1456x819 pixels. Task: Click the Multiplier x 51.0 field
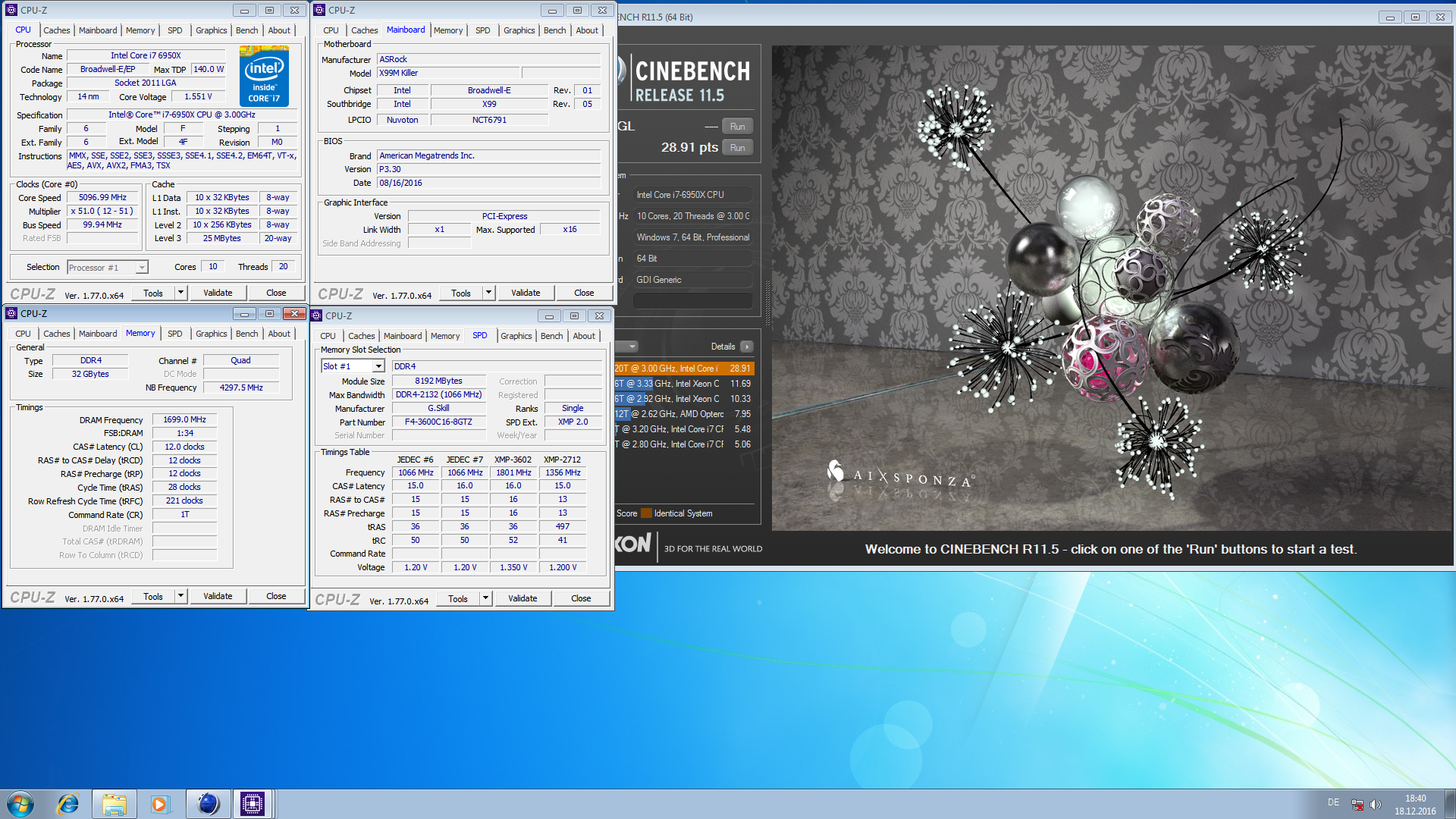103,211
